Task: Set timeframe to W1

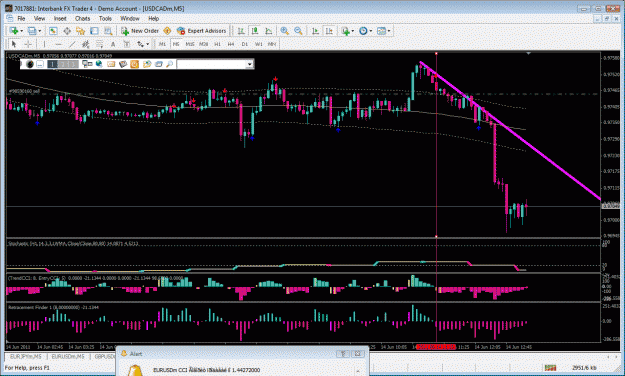Action: pos(259,44)
